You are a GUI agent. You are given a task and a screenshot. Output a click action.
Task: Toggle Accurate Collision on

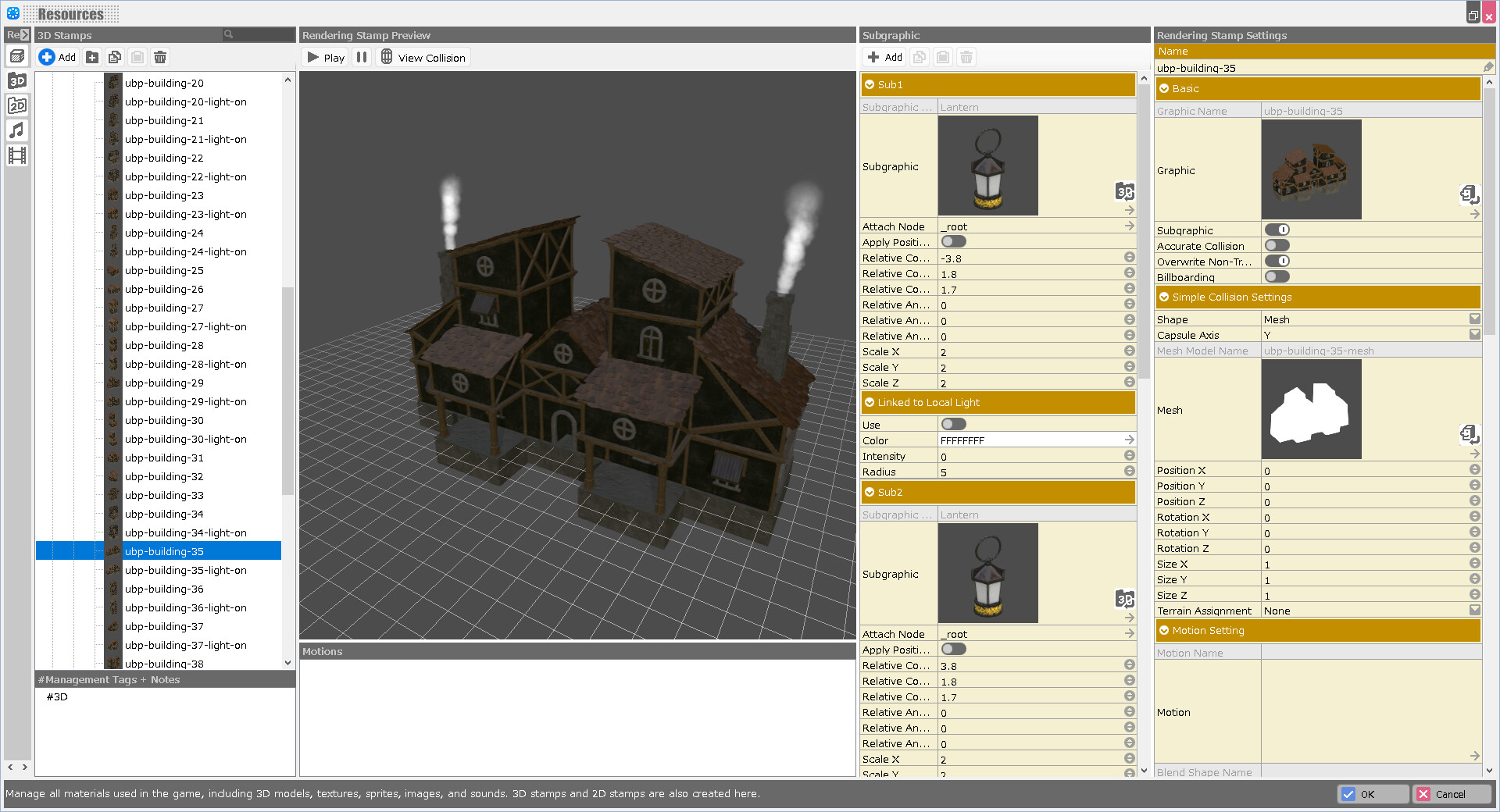[1277, 245]
